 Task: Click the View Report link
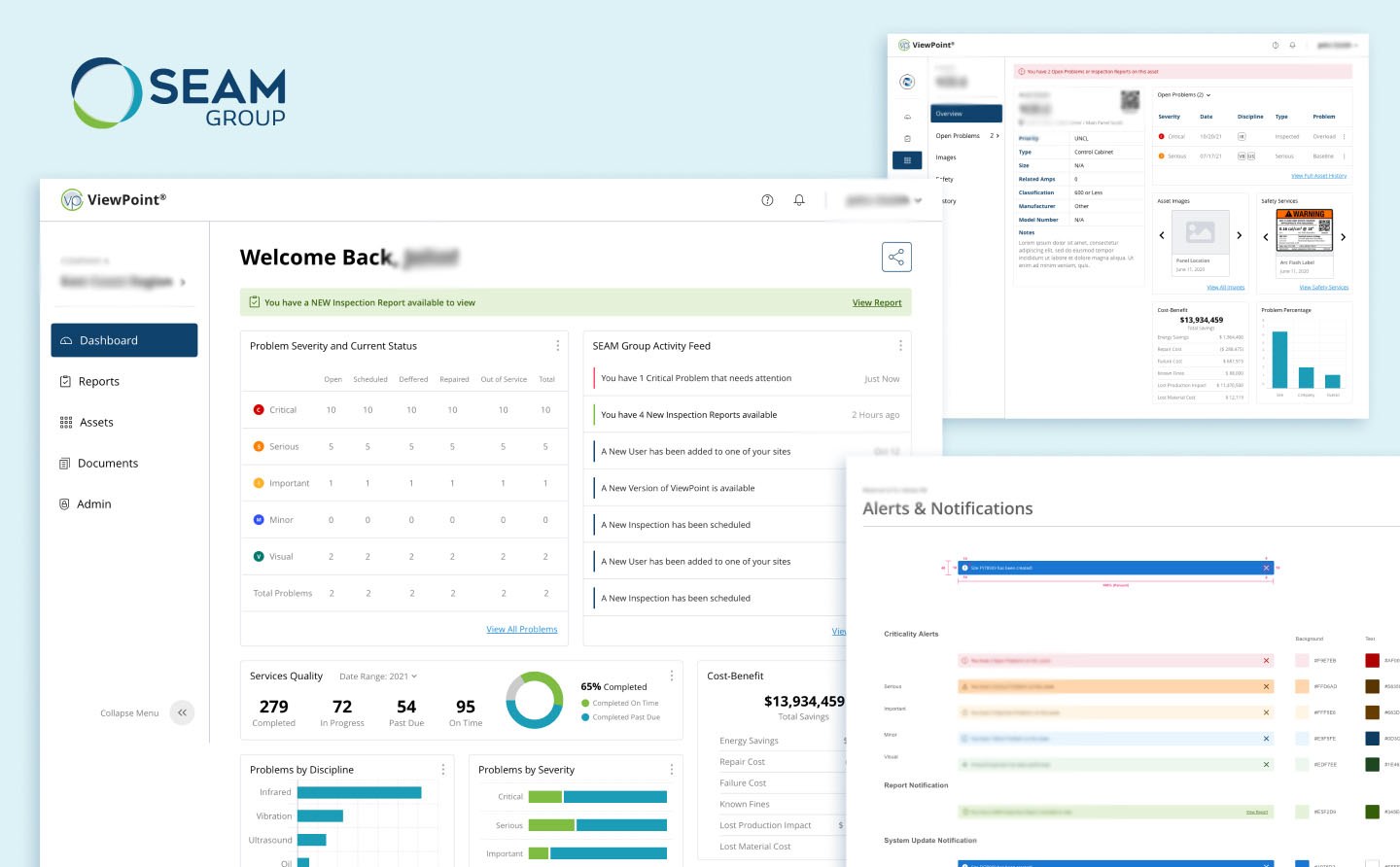(876, 303)
